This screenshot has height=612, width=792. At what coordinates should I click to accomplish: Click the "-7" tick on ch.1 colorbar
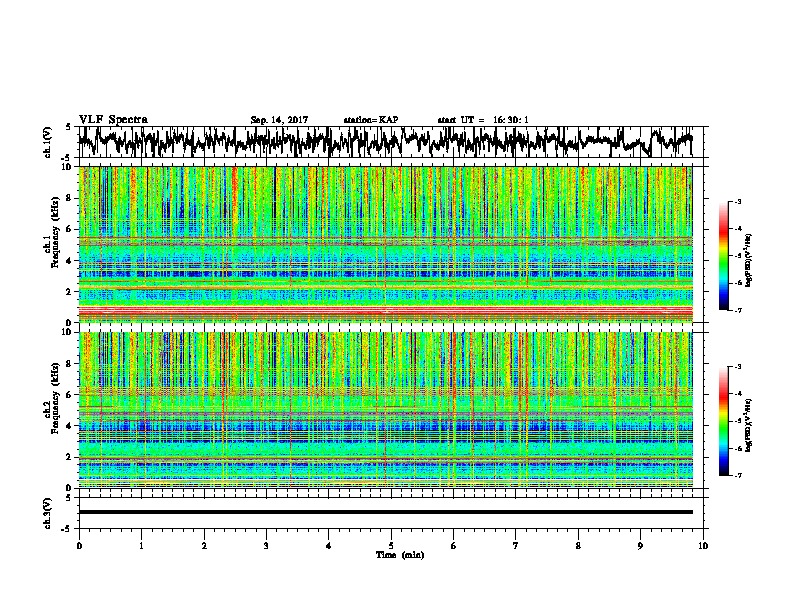(x=737, y=310)
